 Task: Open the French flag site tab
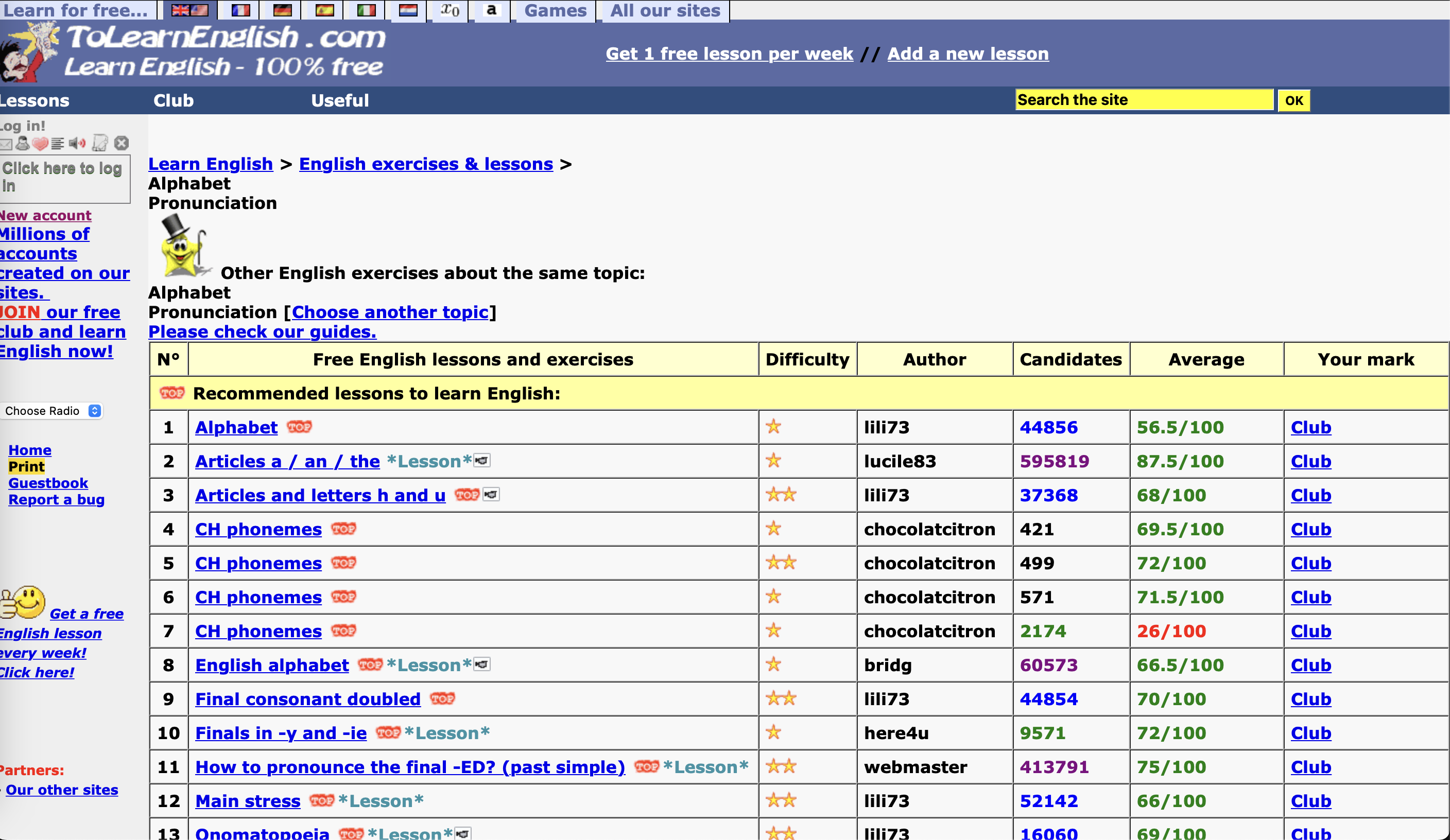(x=240, y=10)
